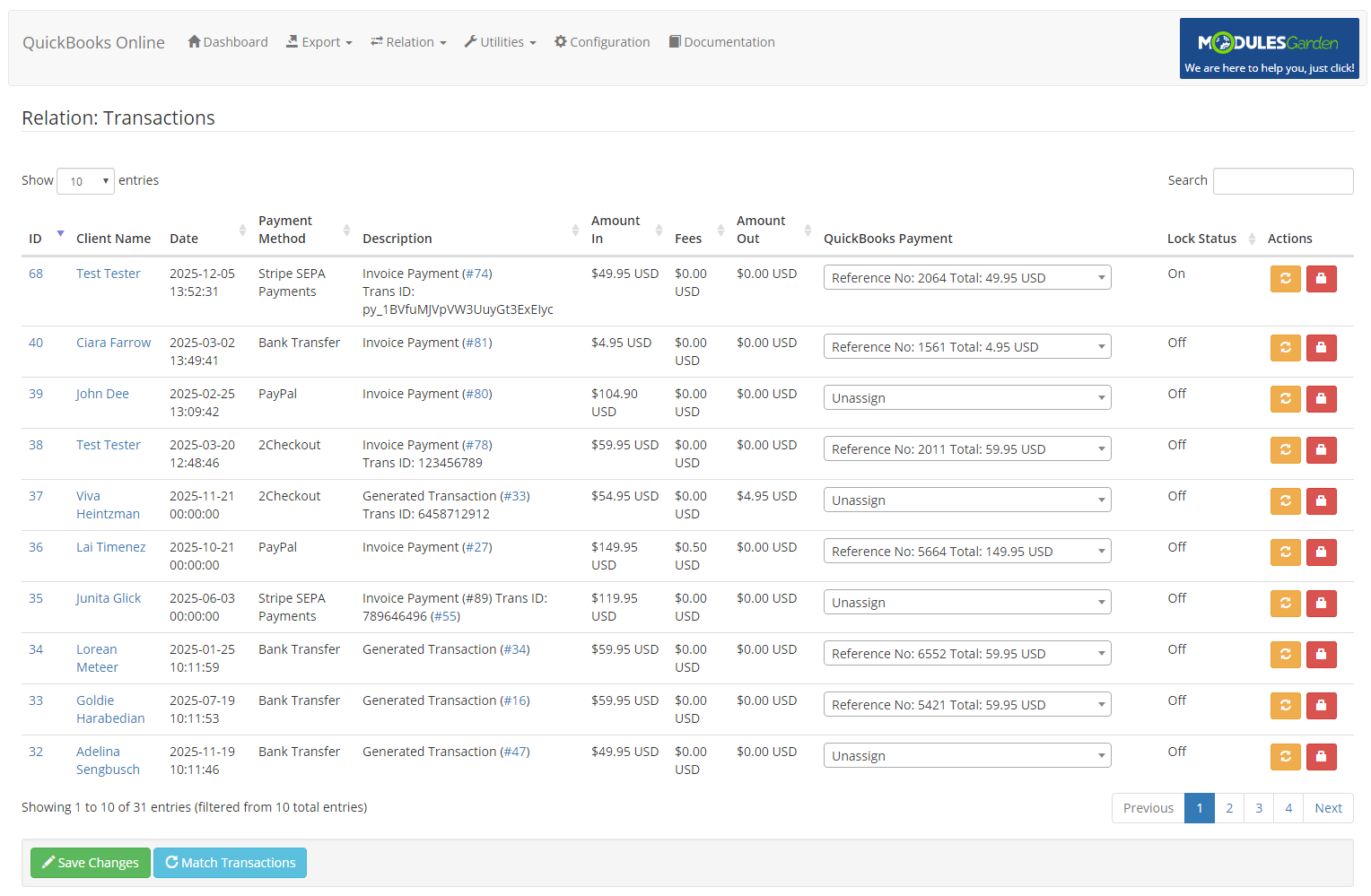Toggle lock status for transaction 32
Image resolution: width=1371 pixels, height=896 pixels.
[1321, 756]
